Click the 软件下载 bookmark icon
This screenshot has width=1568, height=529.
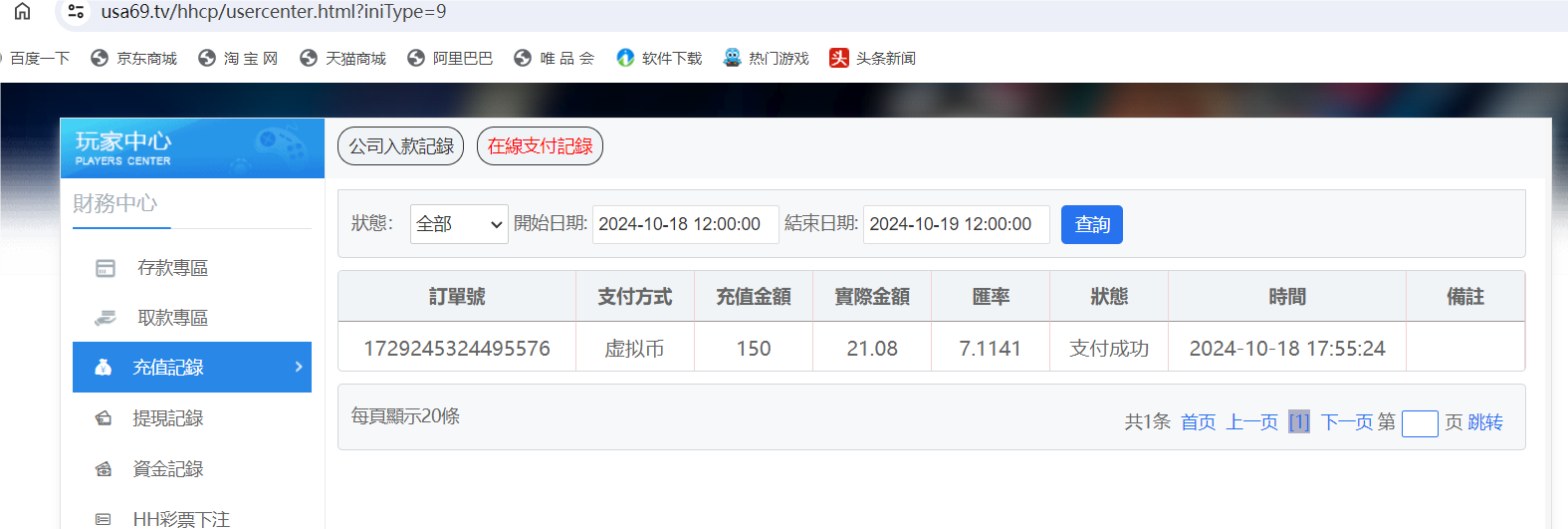[x=625, y=58]
